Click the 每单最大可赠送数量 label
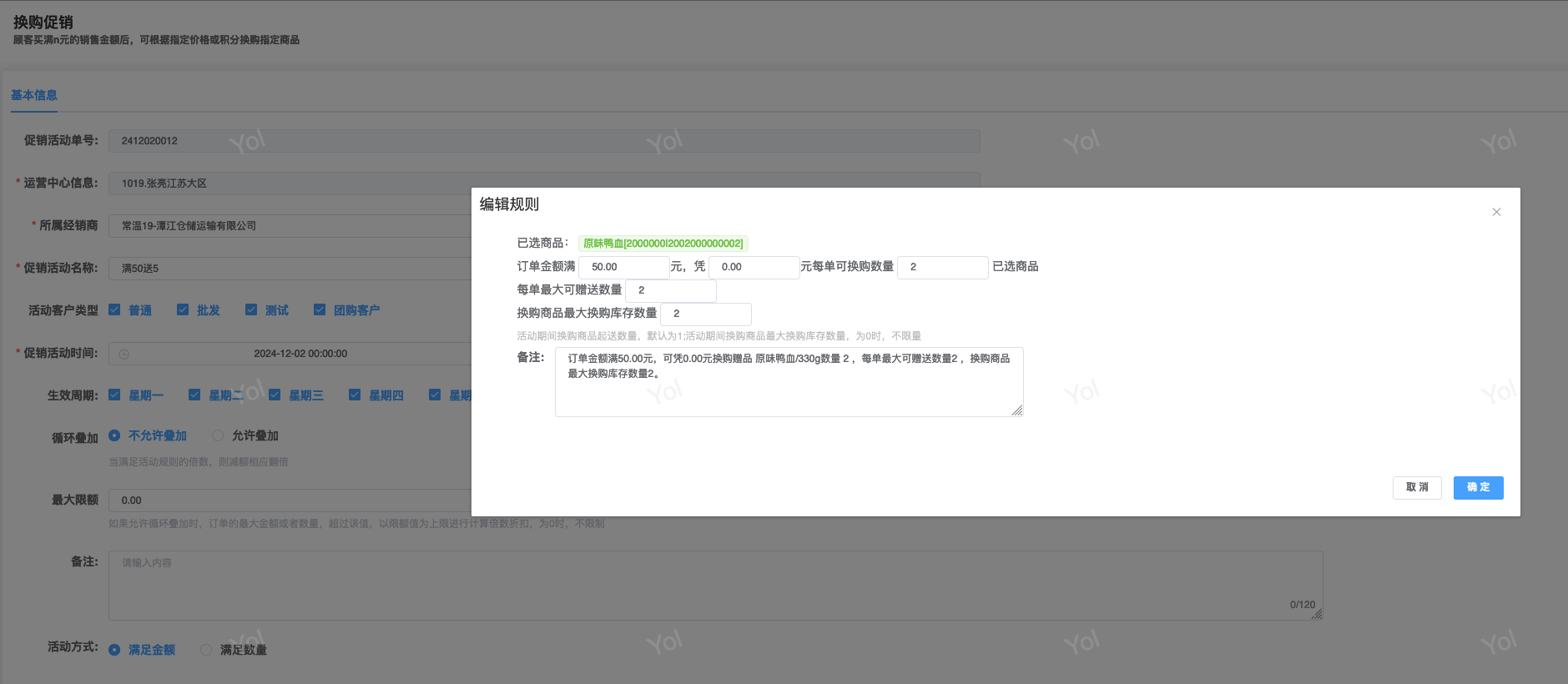Screen dimensions: 1568x684 (x=569, y=289)
